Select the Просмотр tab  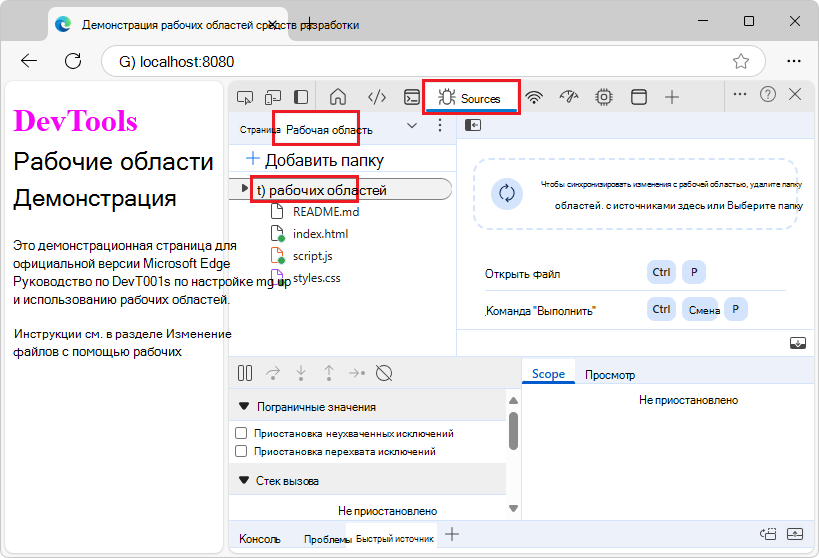[x=610, y=375]
